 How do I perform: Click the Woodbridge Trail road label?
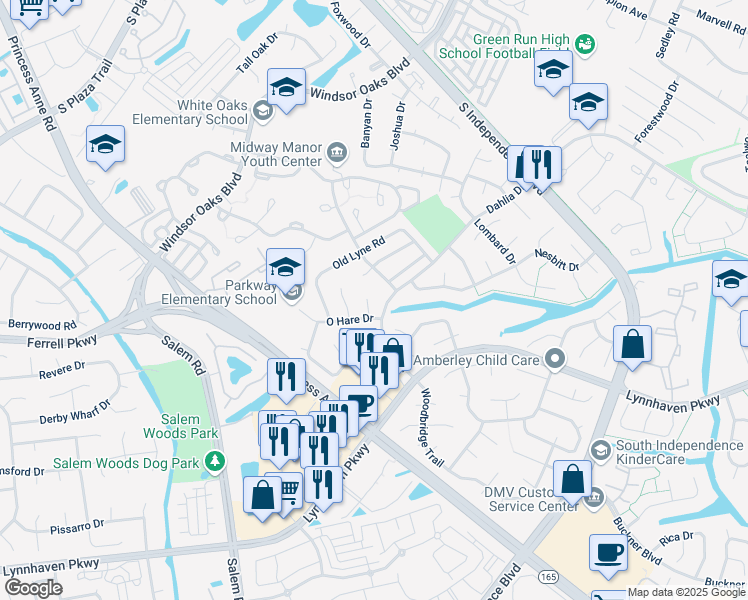click(431, 427)
